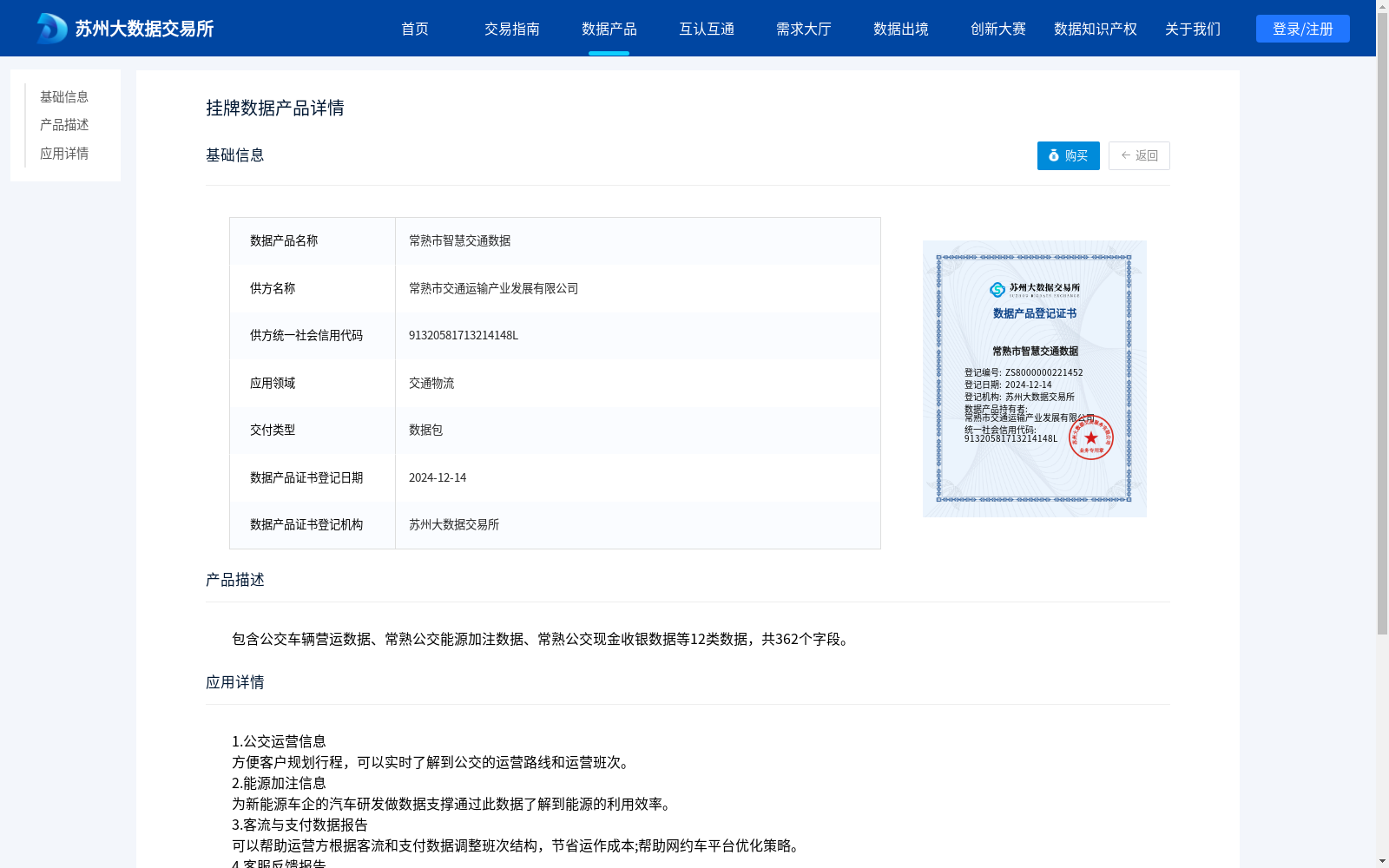Go to 交易指南 in the top navigation
The width and height of the screenshot is (1389, 868).
(x=512, y=29)
